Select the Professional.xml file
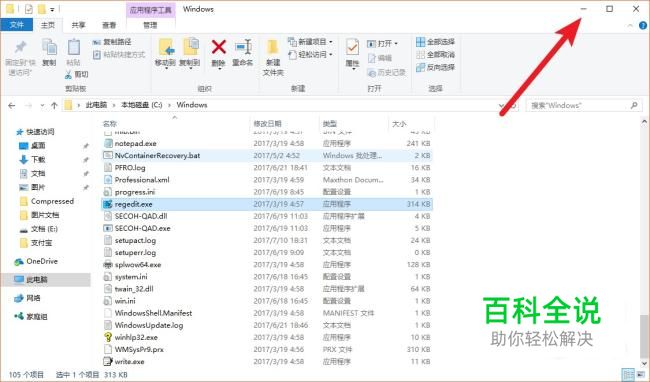650x382 pixels. (x=142, y=180)
